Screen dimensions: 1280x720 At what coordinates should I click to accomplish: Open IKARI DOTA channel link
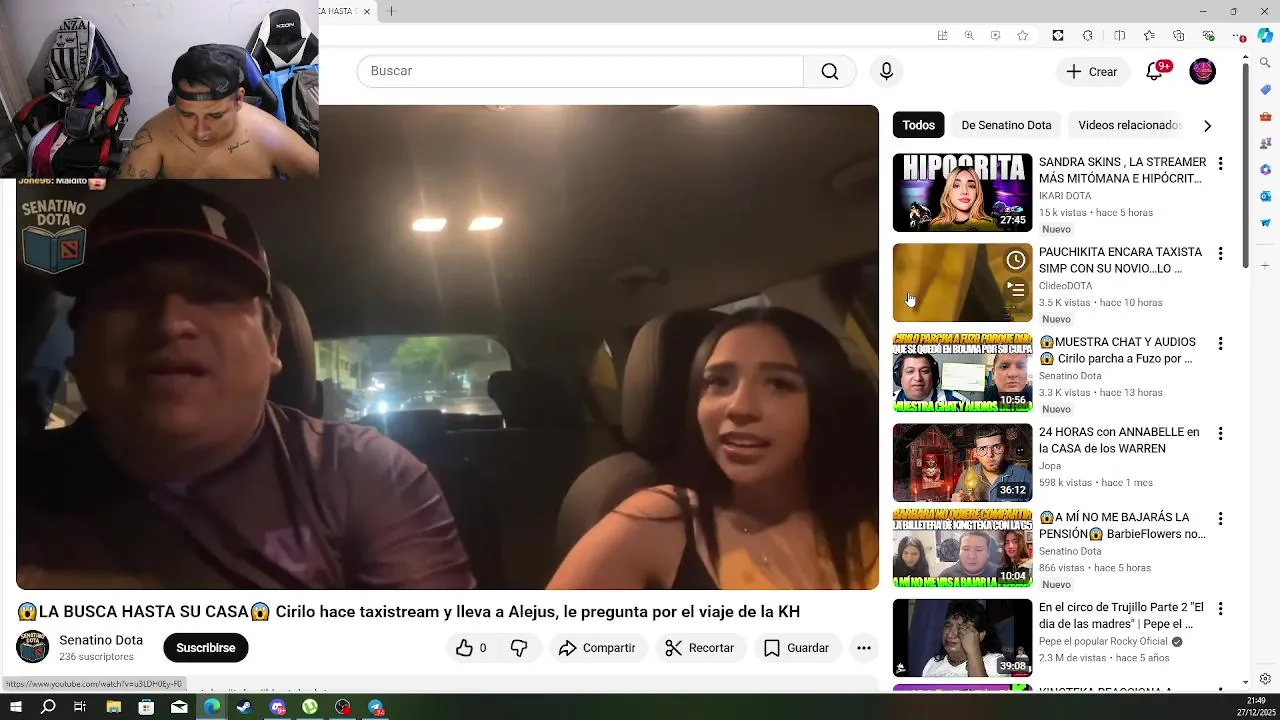coord(1065,196)
